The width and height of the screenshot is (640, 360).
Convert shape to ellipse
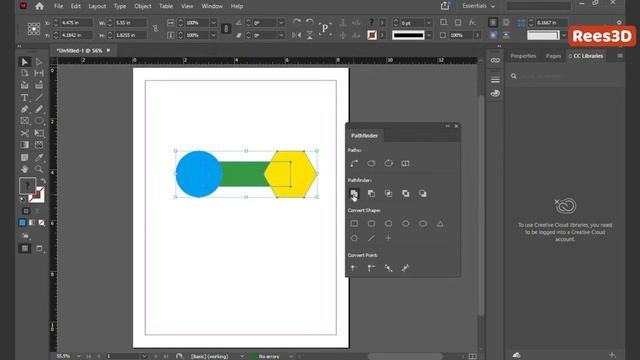(423, 224)
